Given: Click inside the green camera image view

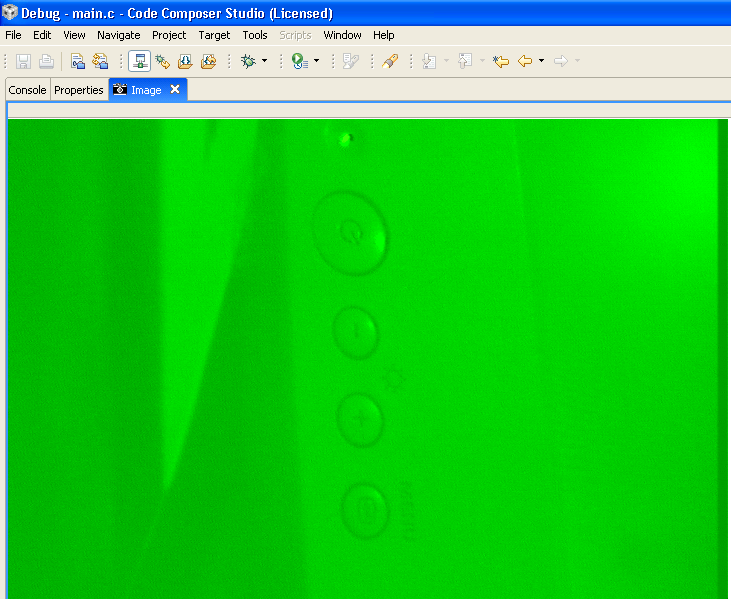Looking at the screenshot, I should pos(367,359).
